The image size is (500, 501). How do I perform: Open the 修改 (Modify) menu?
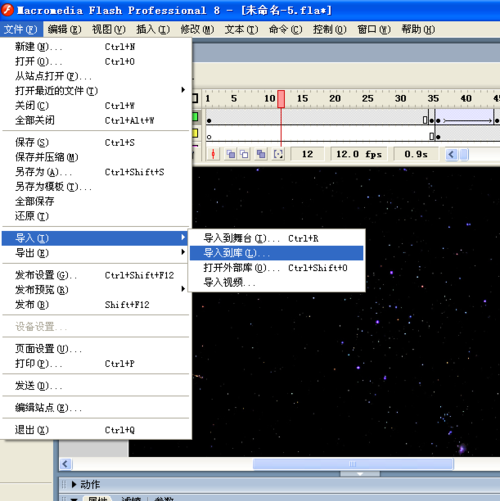197,29
